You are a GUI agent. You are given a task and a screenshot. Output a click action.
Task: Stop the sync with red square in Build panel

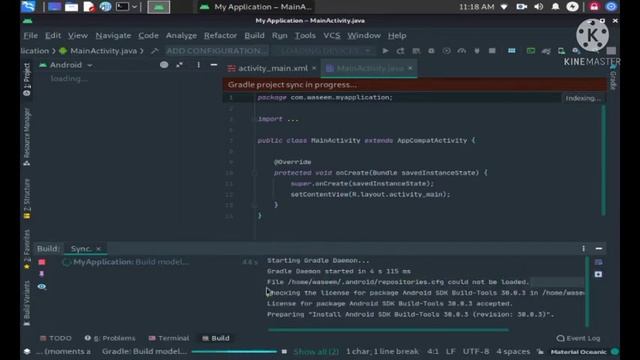pos(42,262)
